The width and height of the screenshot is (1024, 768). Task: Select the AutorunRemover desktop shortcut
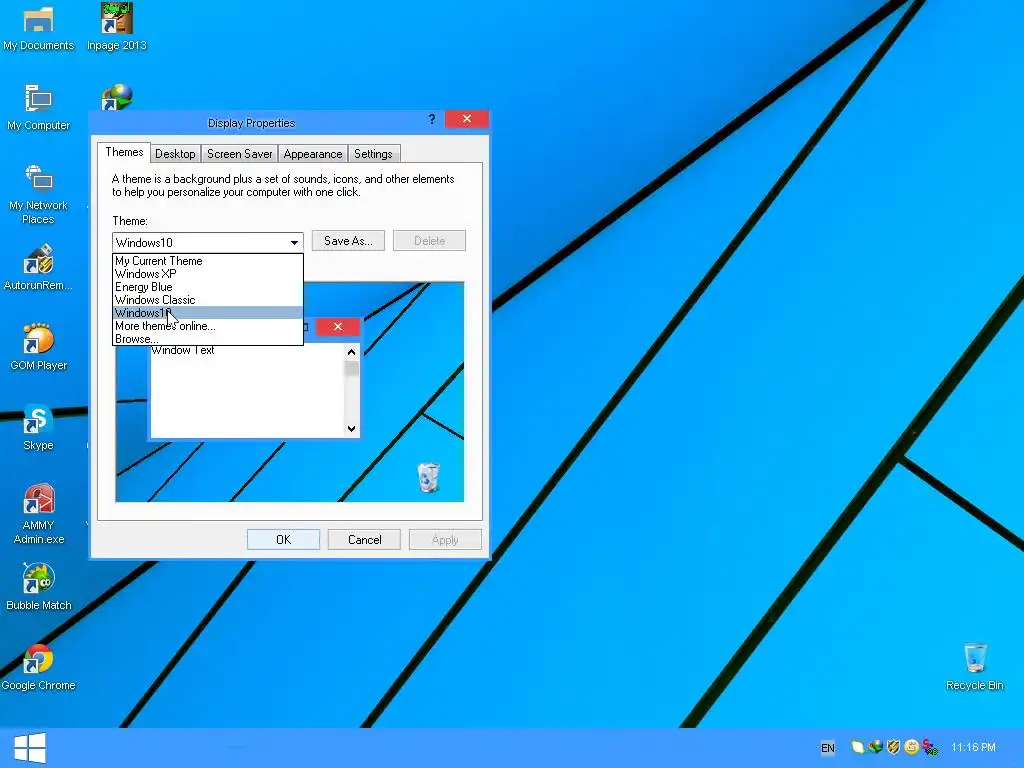click(38, 267)
